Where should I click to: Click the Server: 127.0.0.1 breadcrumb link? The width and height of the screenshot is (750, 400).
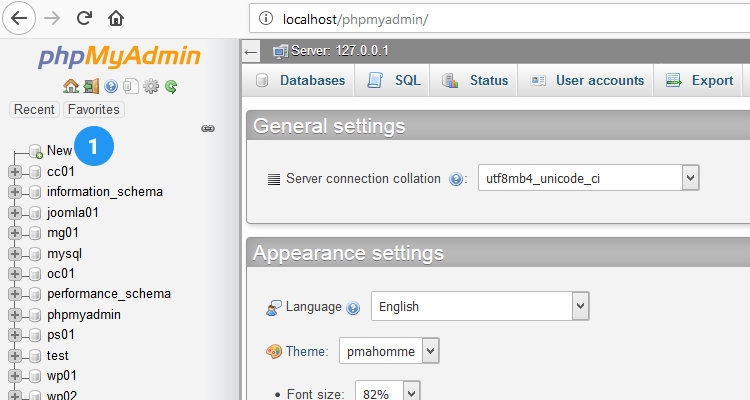point(340,51)
